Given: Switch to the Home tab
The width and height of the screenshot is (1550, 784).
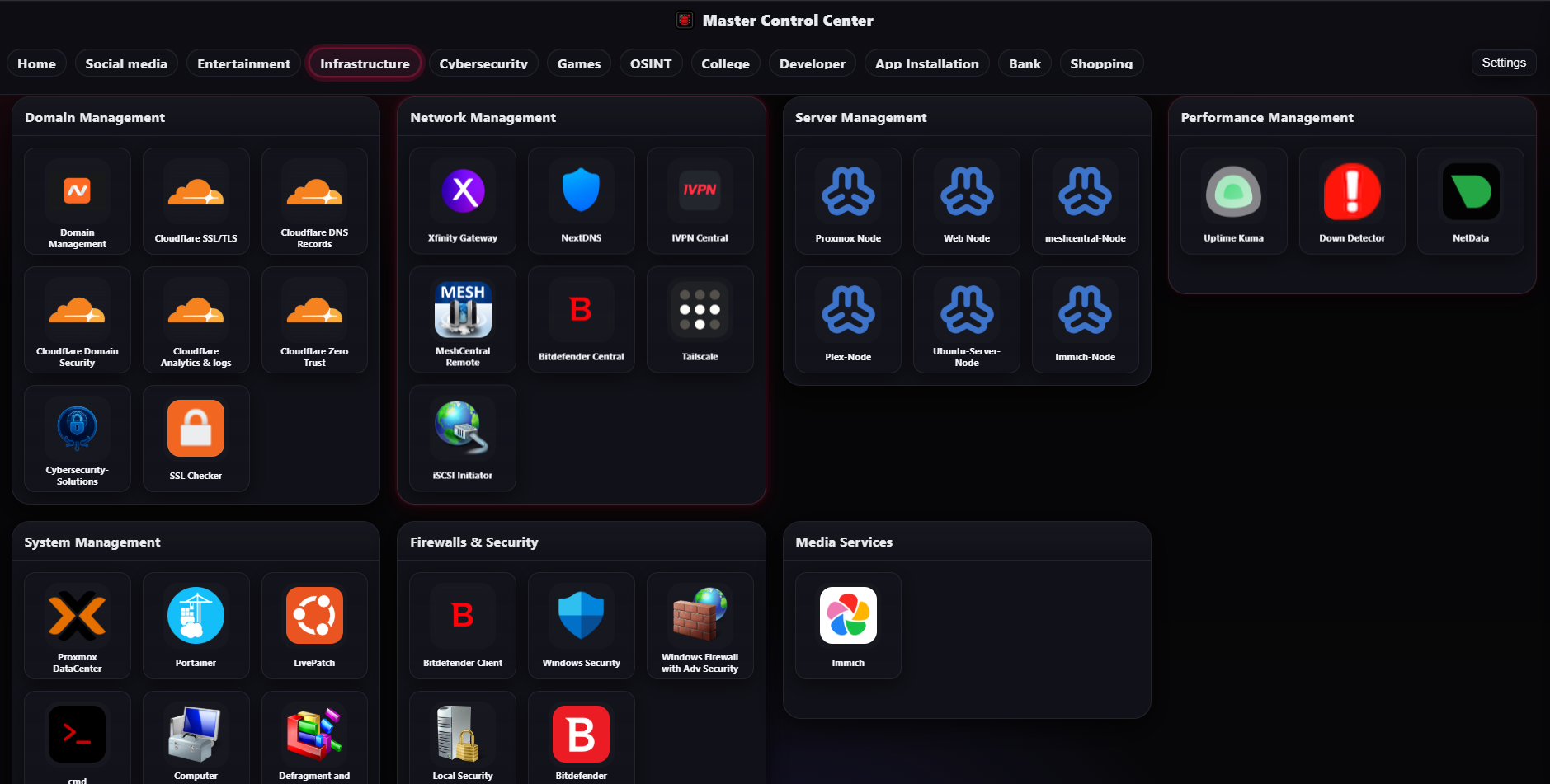Looking at the screenshot, I should (36, 63).
